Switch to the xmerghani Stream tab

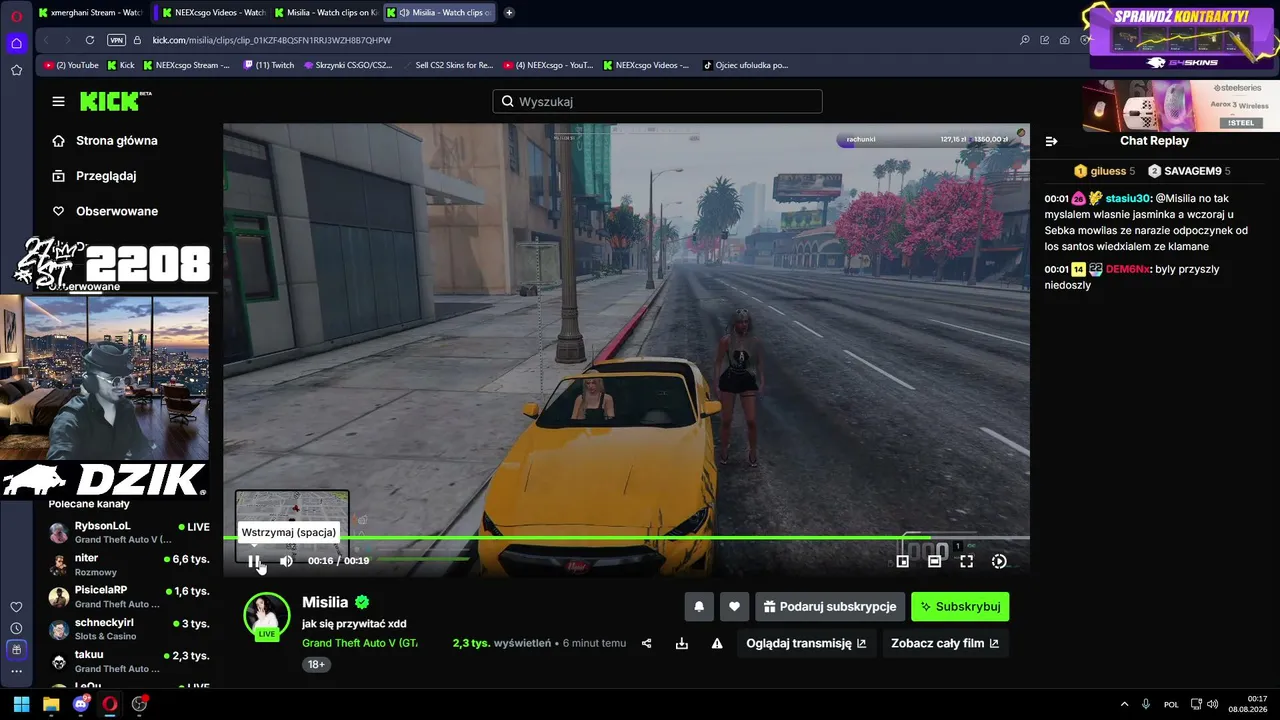[x=90, y=12]
